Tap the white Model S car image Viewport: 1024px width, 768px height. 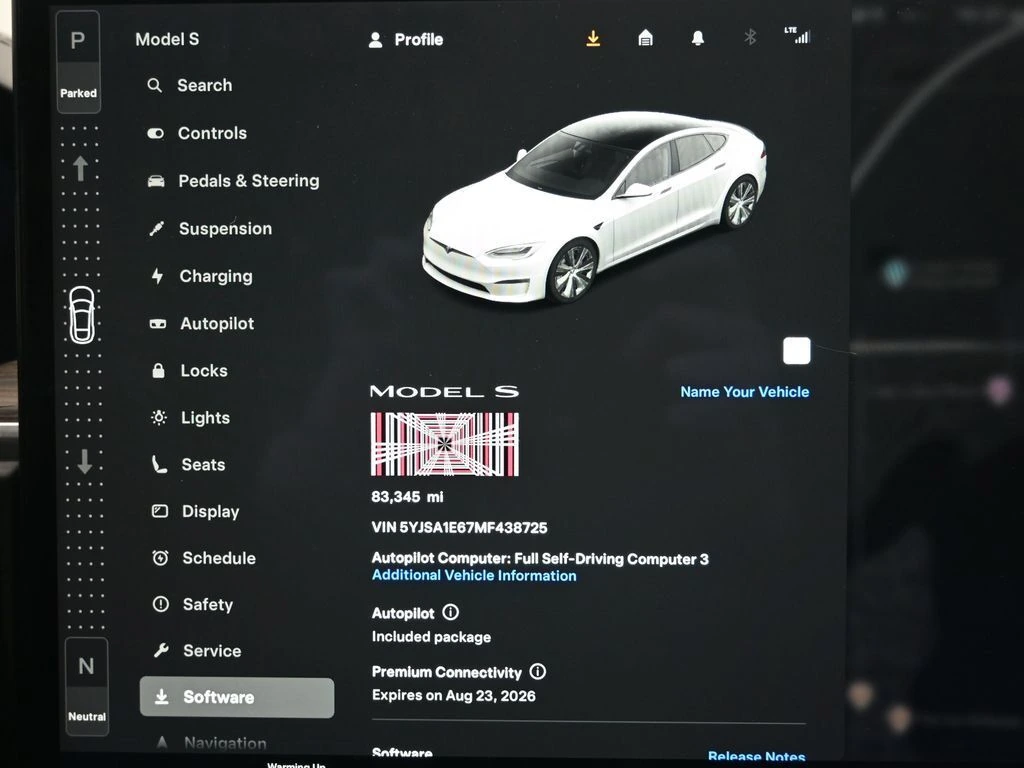point(595,205)
